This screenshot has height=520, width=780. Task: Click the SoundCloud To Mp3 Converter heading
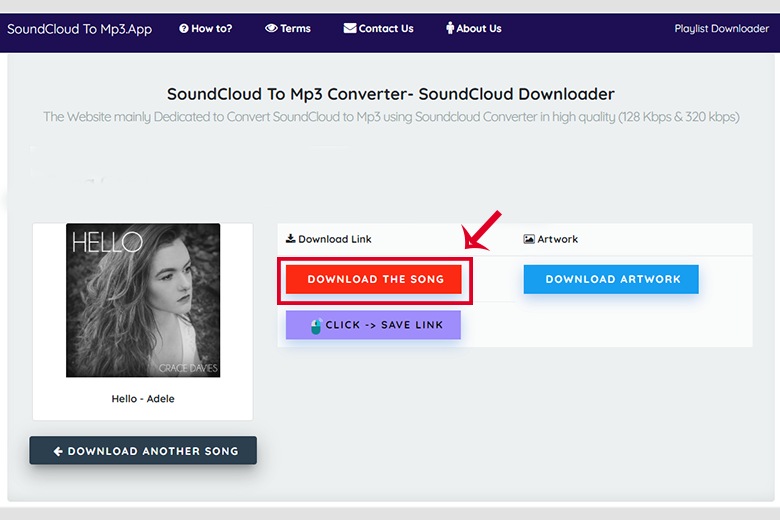[390, 94]
